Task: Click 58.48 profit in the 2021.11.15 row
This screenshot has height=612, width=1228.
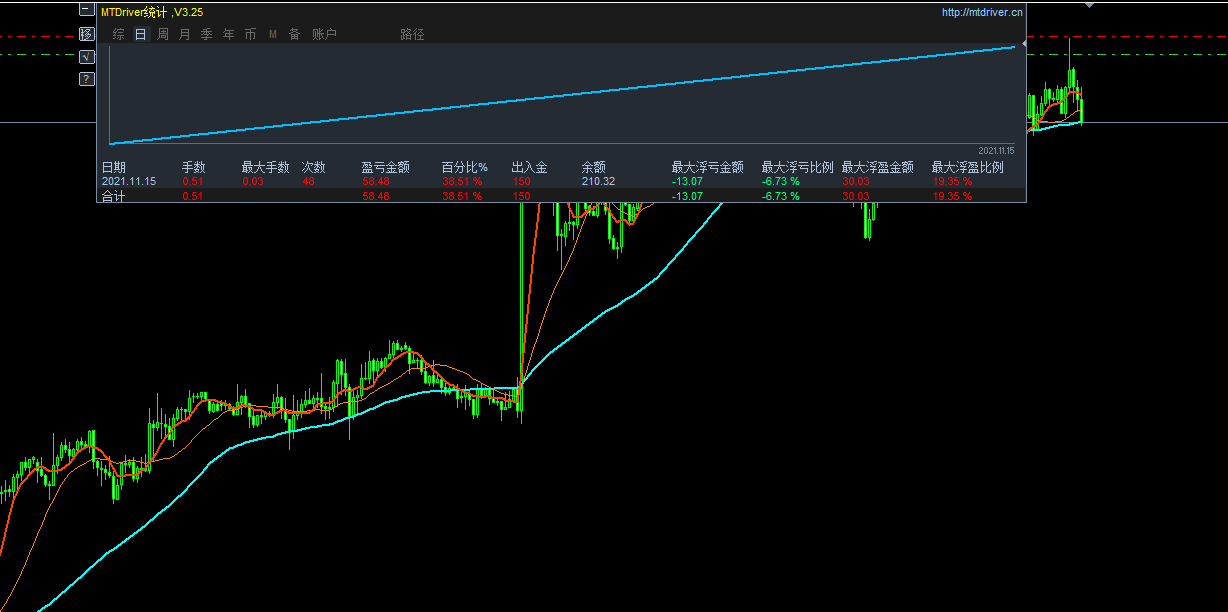Action: (x=376, y=182)
